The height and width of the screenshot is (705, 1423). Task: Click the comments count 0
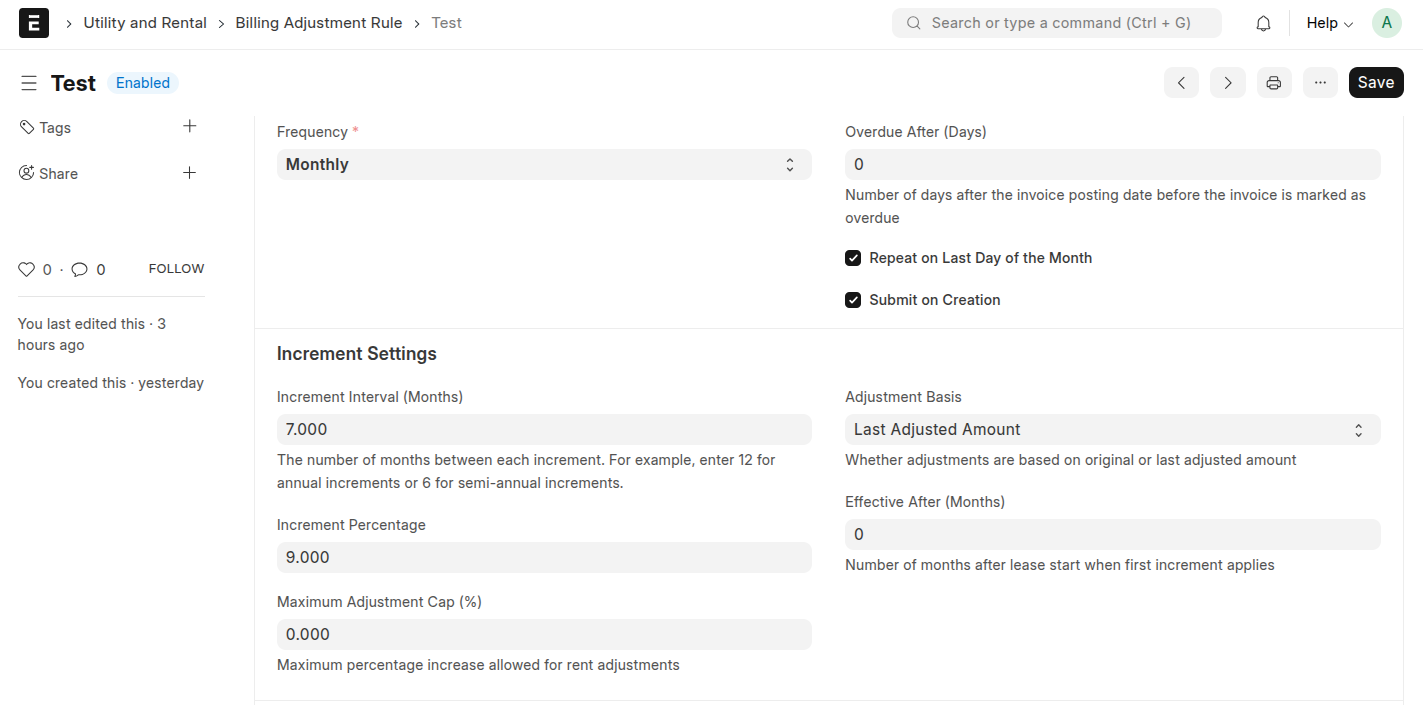pos(100,270)
